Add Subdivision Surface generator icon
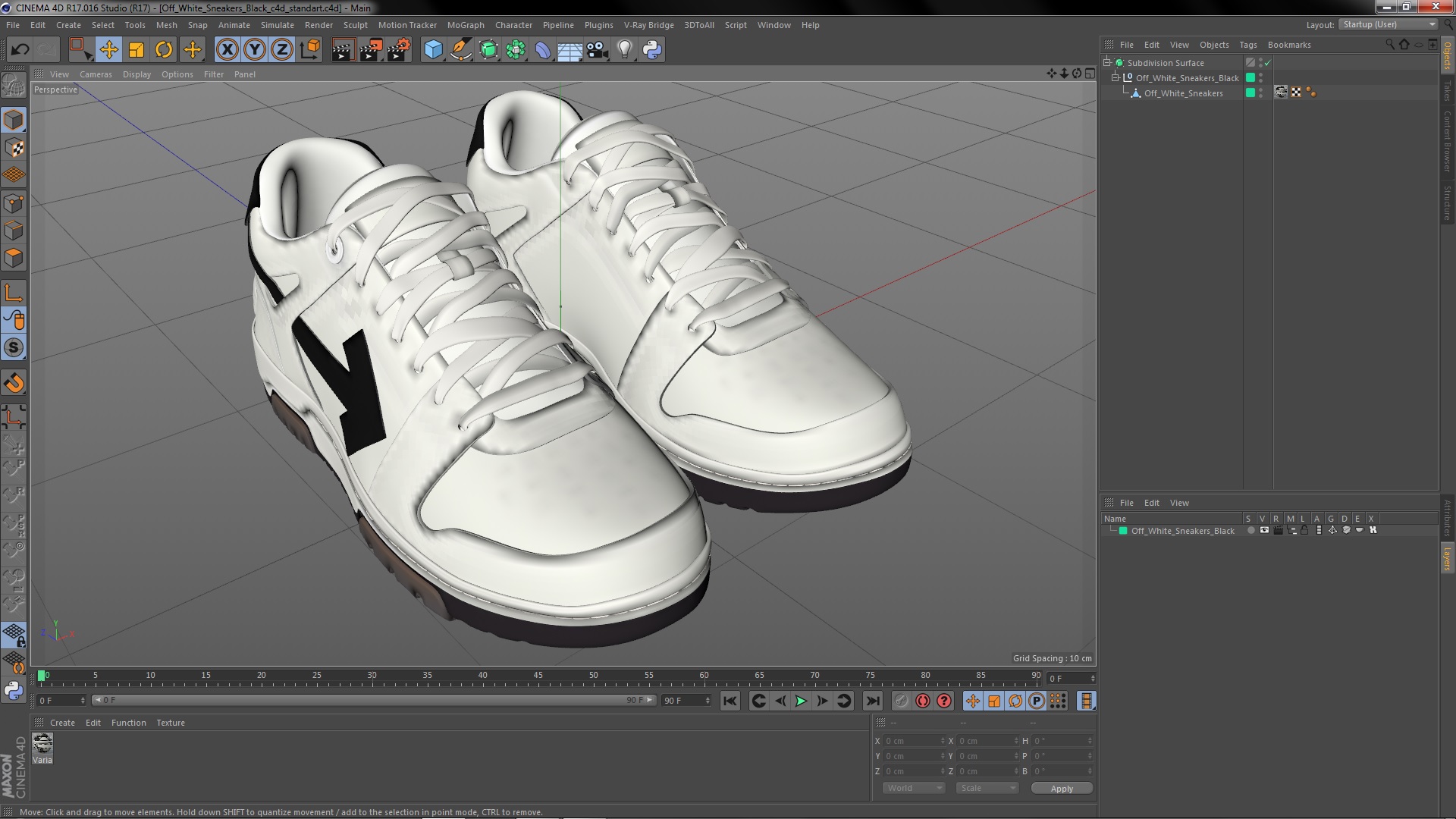The width and height of the screenshot is (1456, 819). (x=488, y=50)
